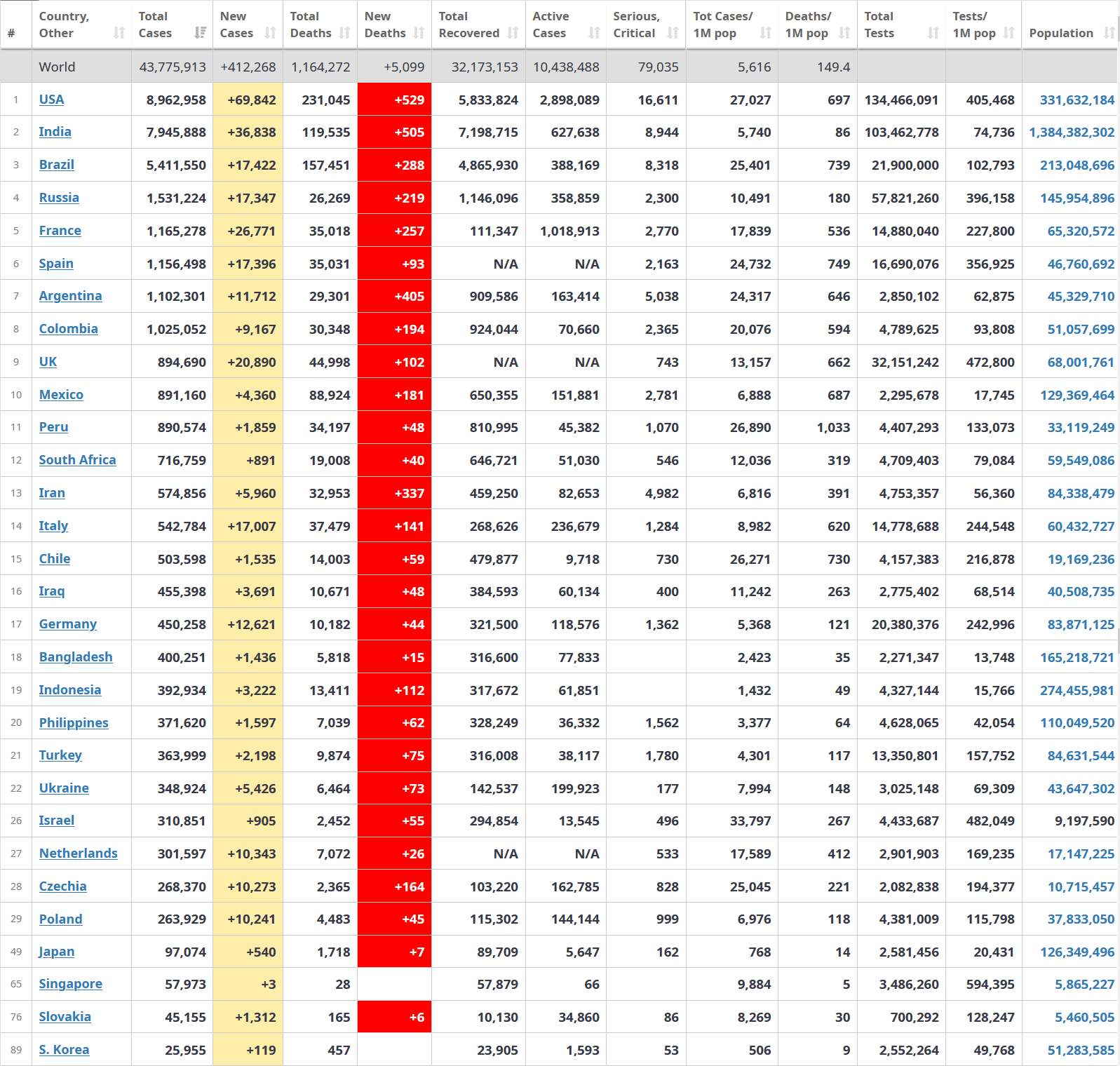
Task: Open the S. Korea country link
Action: point(64,1050)
